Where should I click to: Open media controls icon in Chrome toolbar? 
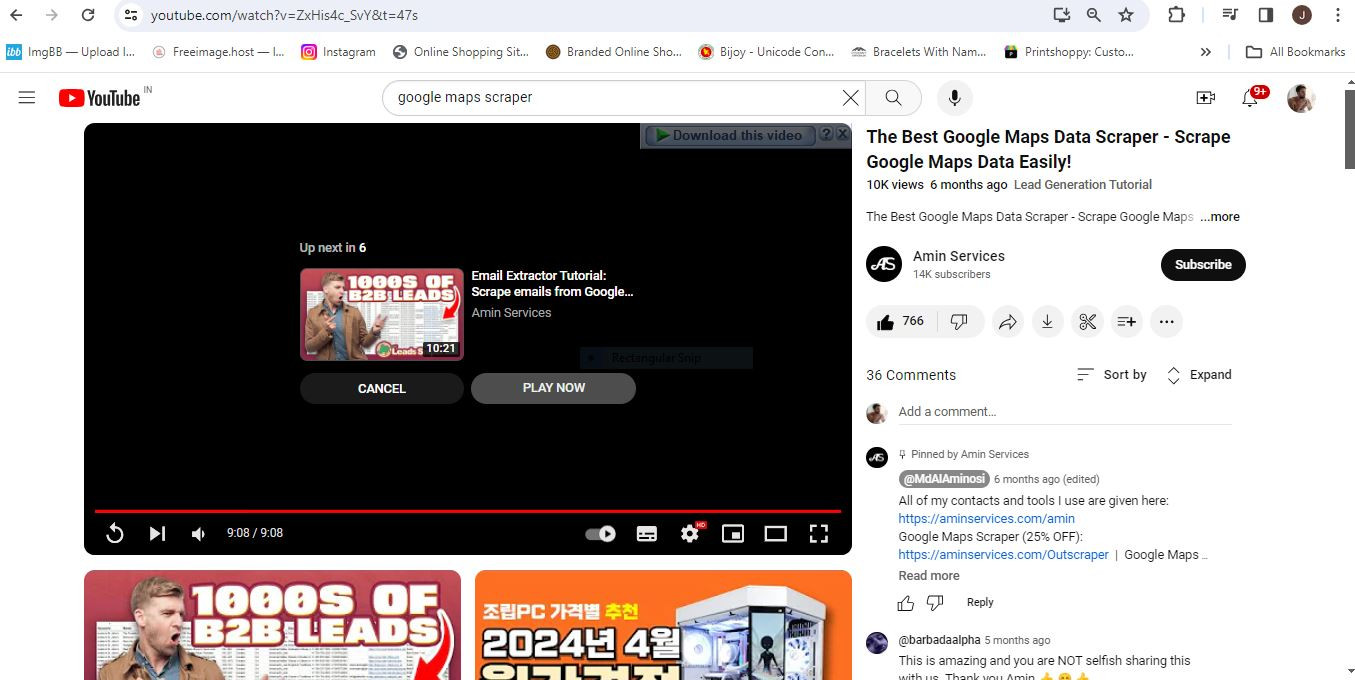click(1230, 15)
